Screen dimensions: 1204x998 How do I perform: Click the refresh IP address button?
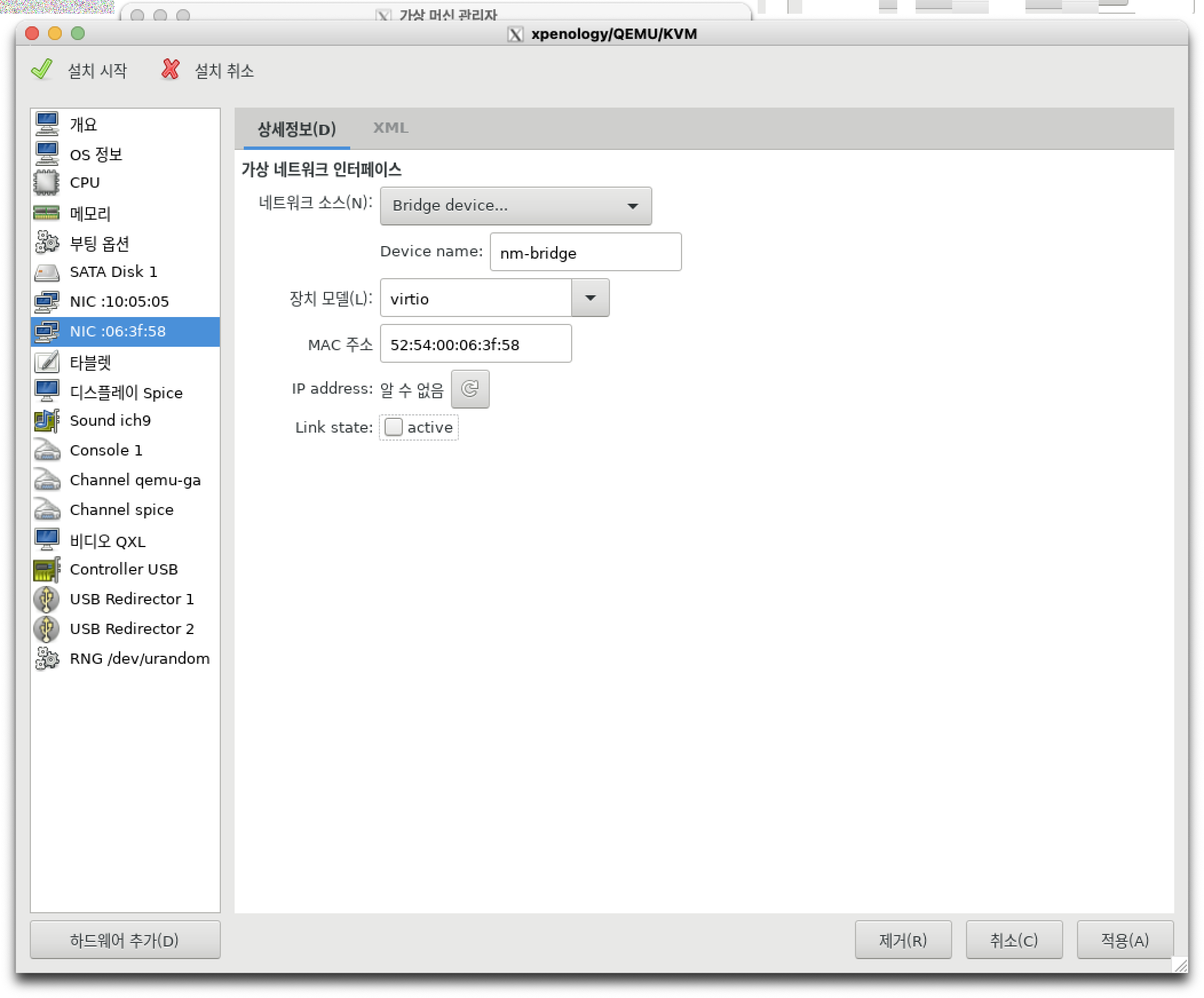[x=470, y=389]
